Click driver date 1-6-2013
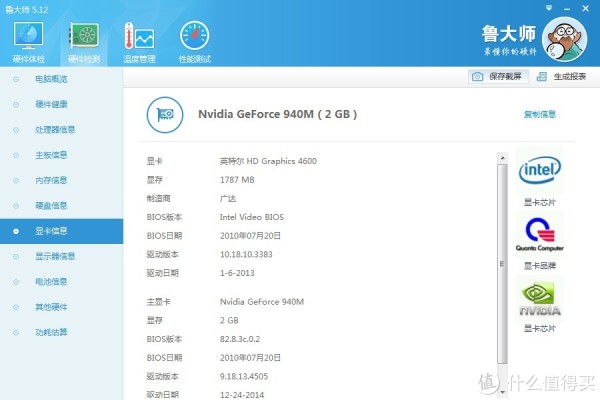The width and height of the screenshot is (600, 400). coord(237,273)
